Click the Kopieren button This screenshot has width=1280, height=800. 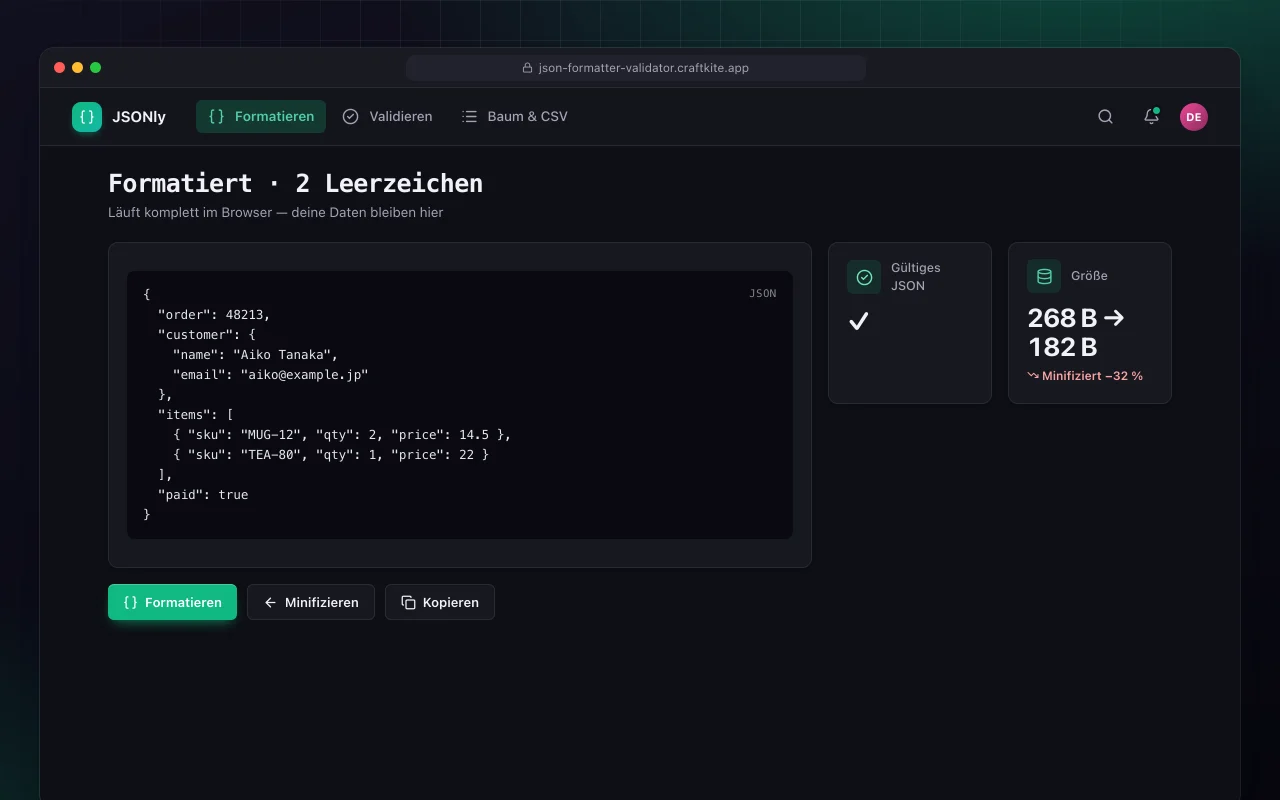(x=440, y=602)
